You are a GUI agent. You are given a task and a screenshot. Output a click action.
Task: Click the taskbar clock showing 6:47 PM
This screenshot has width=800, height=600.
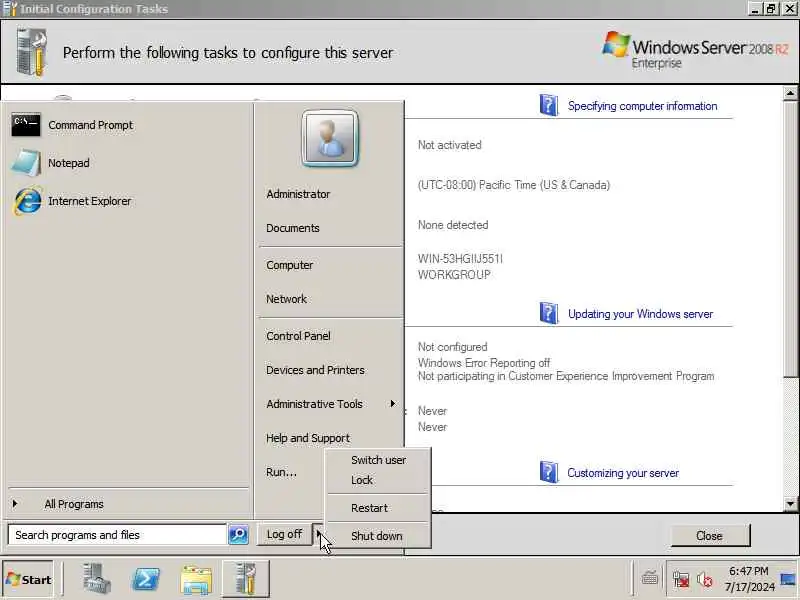[x=749, y=579]
